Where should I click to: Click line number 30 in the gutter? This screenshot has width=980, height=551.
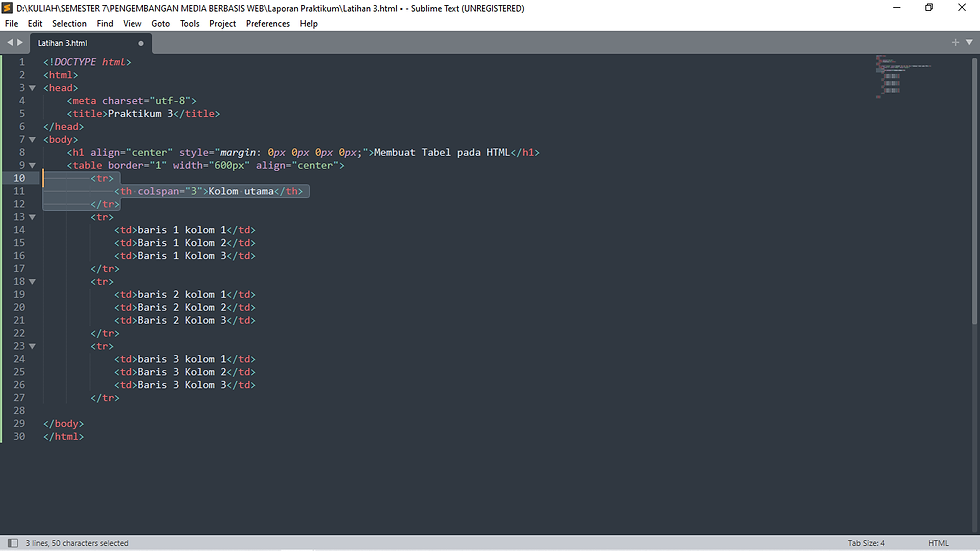[19, 436]
